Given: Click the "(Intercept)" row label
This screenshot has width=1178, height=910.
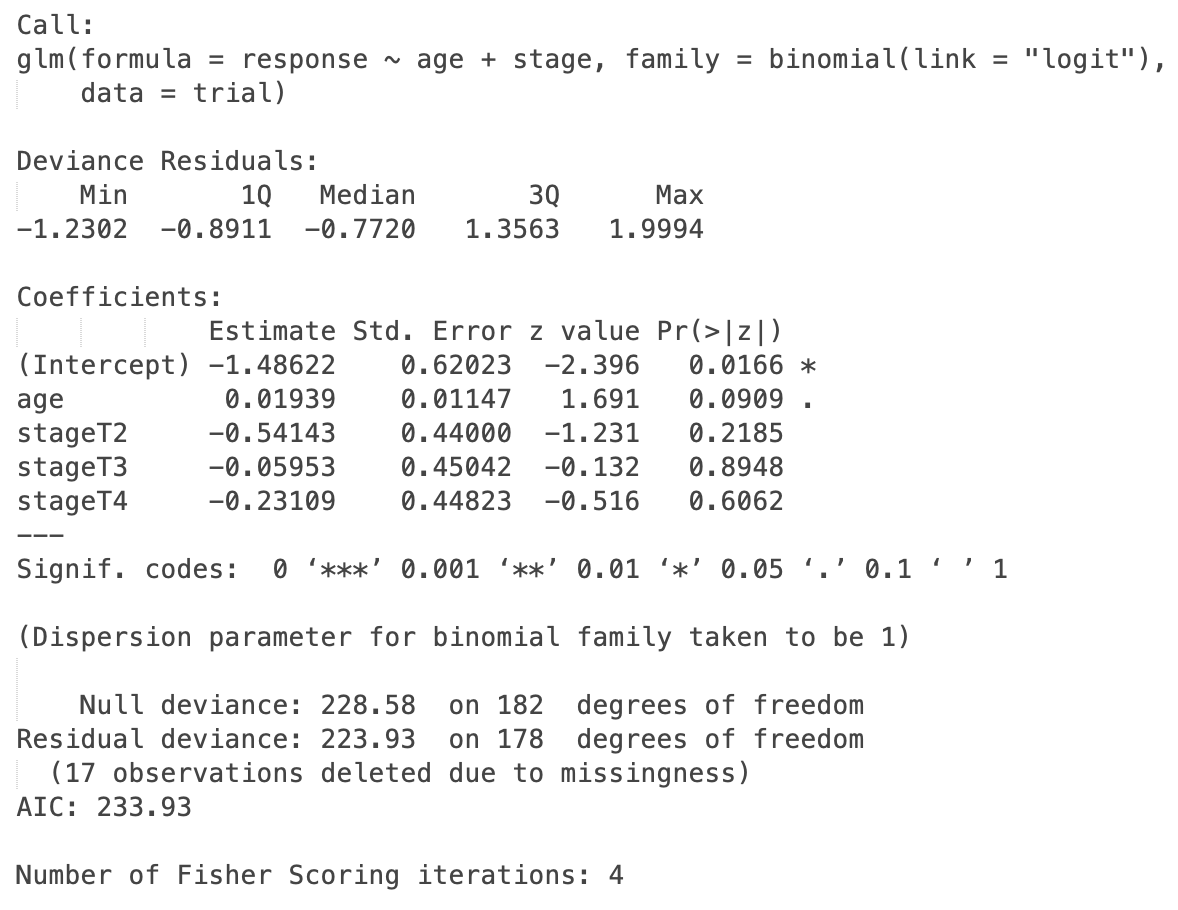Looking at the screenshot, I should 103,365.
